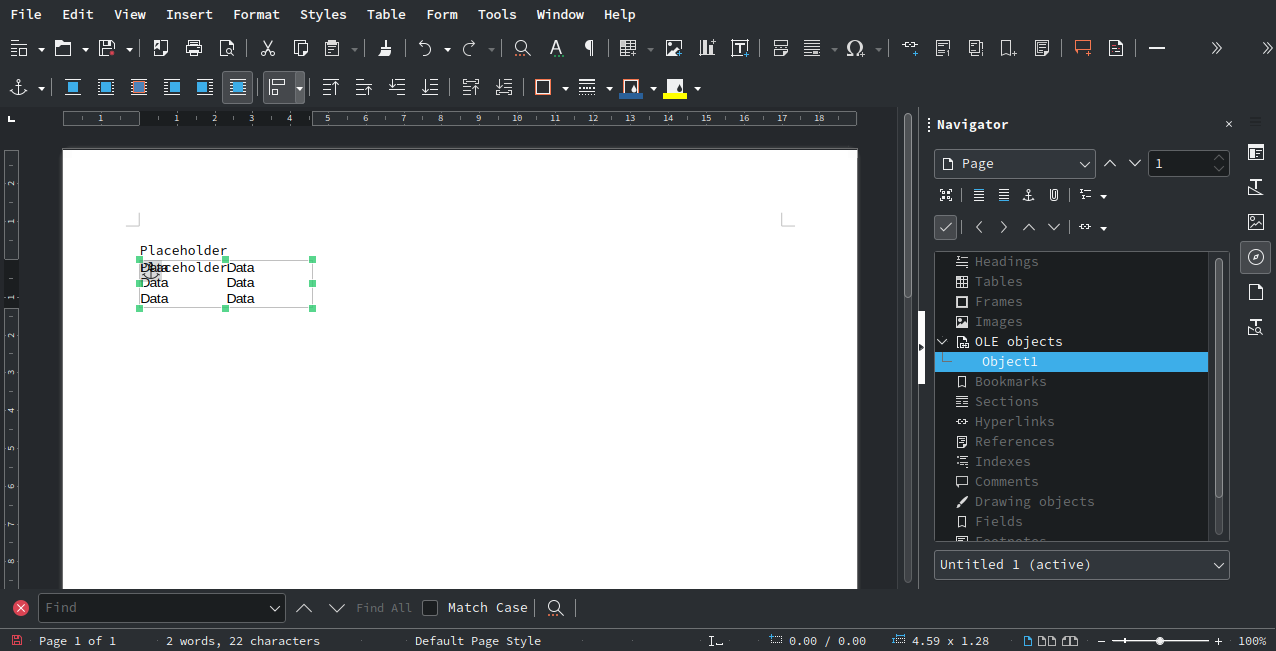Toggle Parallel wrap in the toolbar
The width and height of the screenshot is (1276, 651).
click(x=106, y=88)
